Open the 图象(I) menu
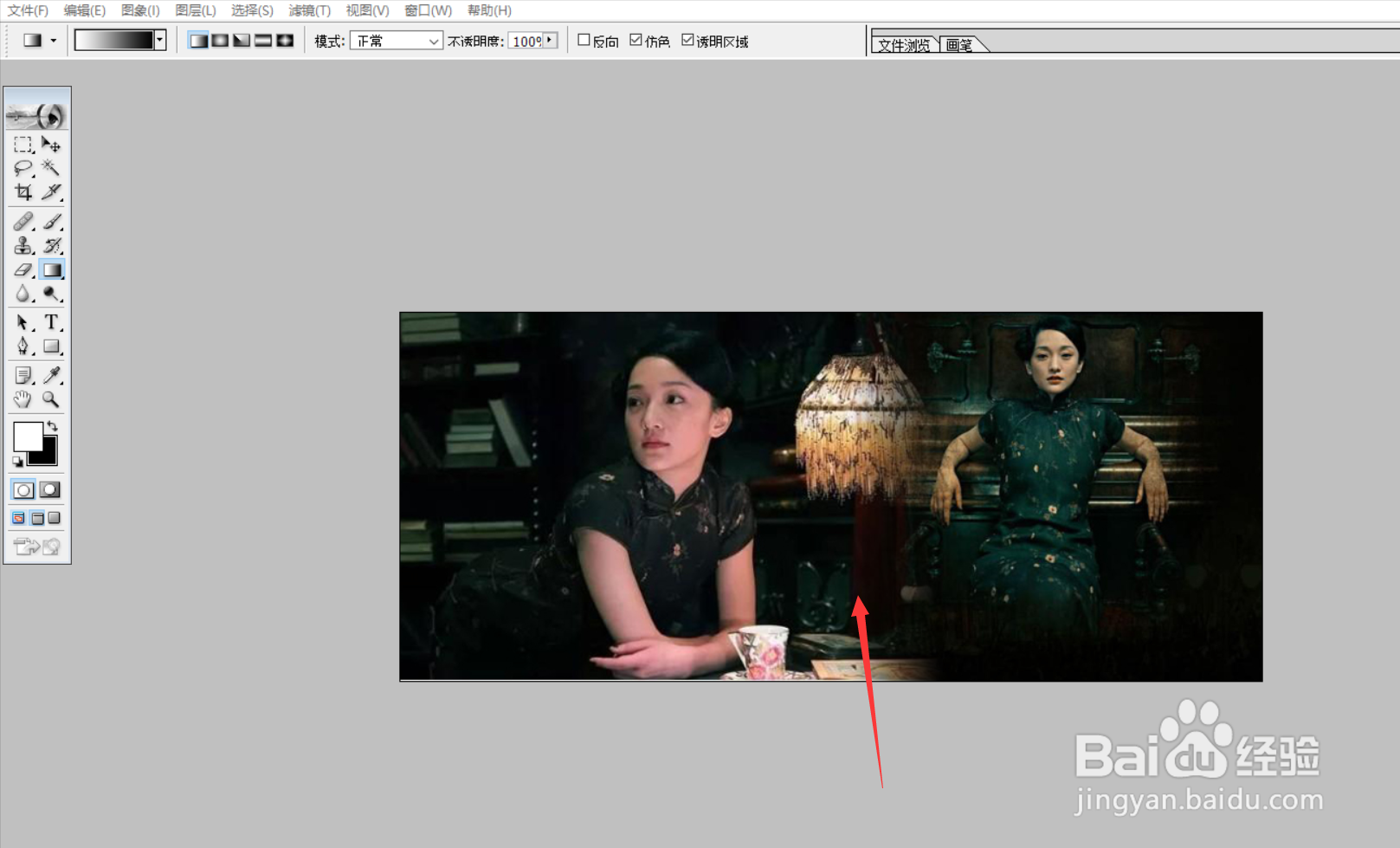This screenshot has height=848, width=1400. coord(140,10)
